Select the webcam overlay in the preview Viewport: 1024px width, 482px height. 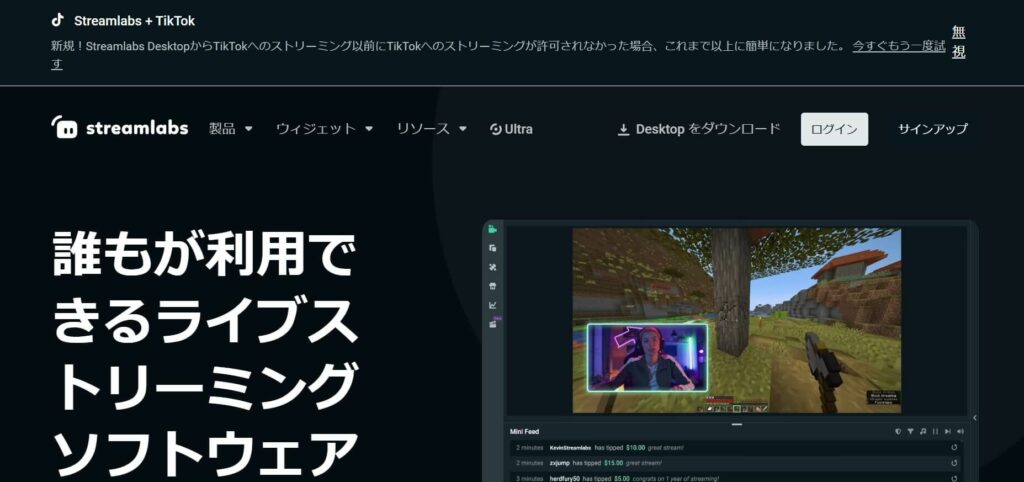pyautogui.click(x=647, y=357)
